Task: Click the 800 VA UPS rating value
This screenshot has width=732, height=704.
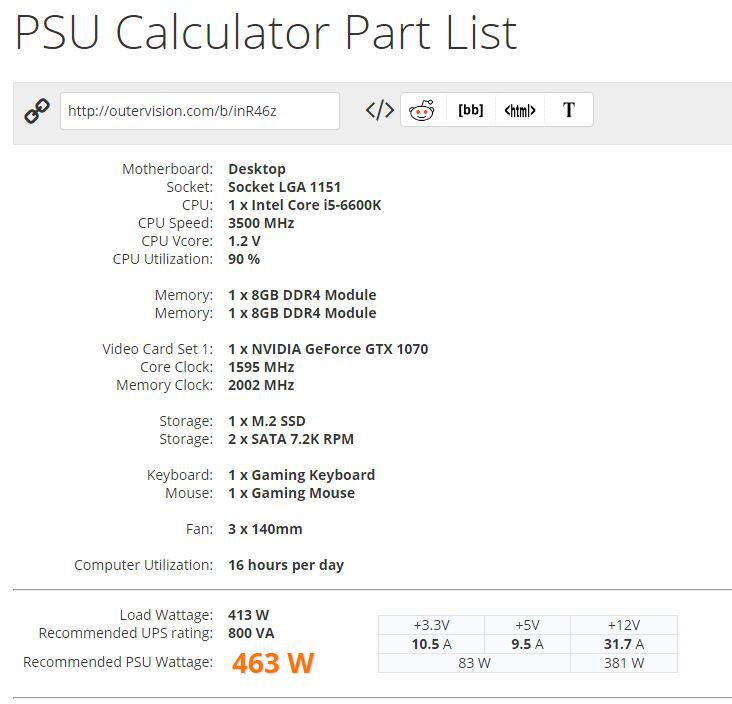Action: (x=251, y=633)
